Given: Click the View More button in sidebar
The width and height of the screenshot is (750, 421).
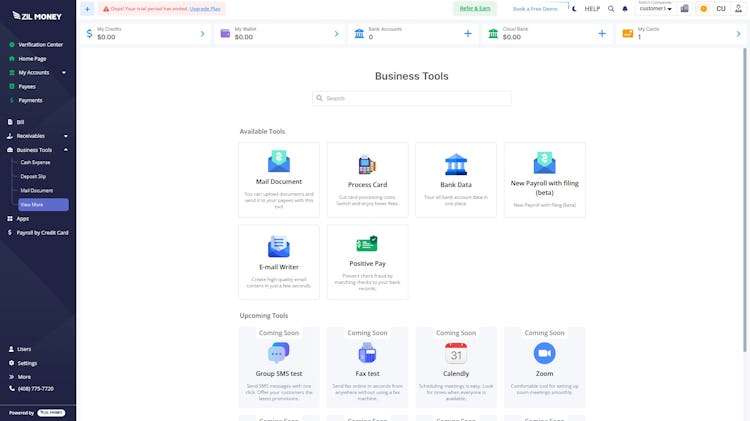Looking at the screenshot, I should click(44, 205).
